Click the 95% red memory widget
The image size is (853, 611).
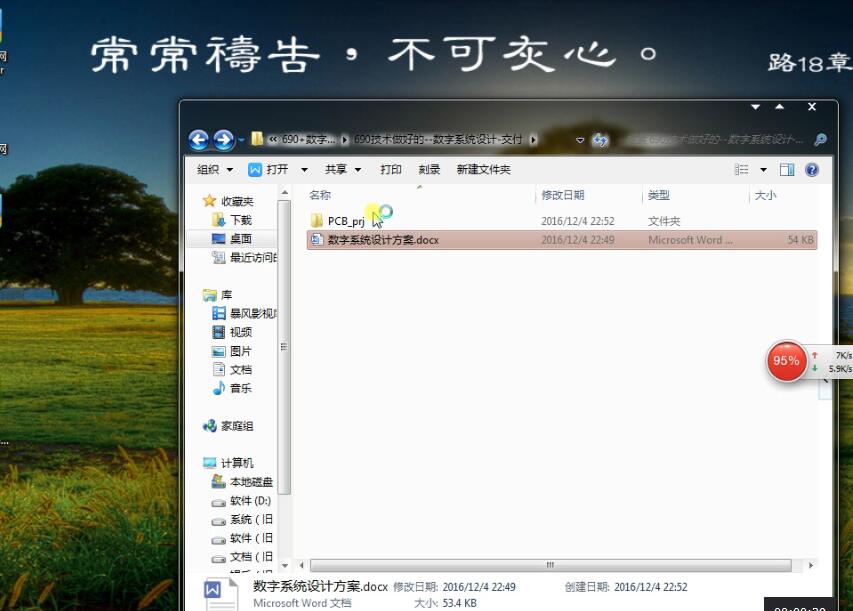(x=786, y=361)
